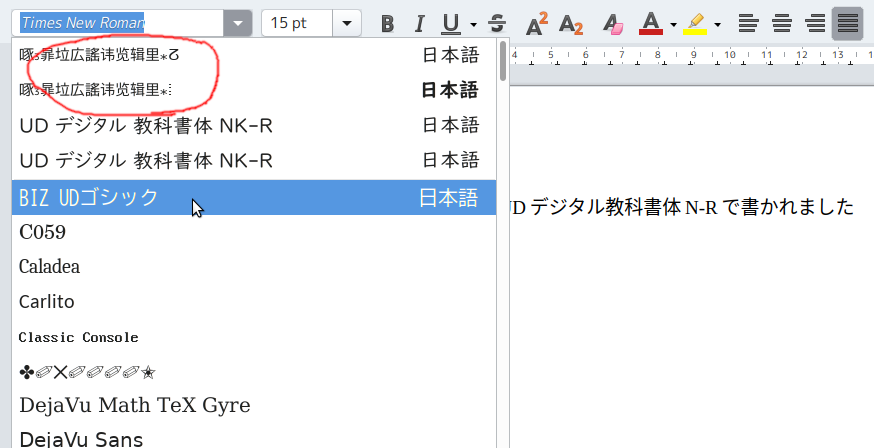The width and height of the screenshot is (874, 448).
Task: Align text to the left
Action: pos(748,23)
